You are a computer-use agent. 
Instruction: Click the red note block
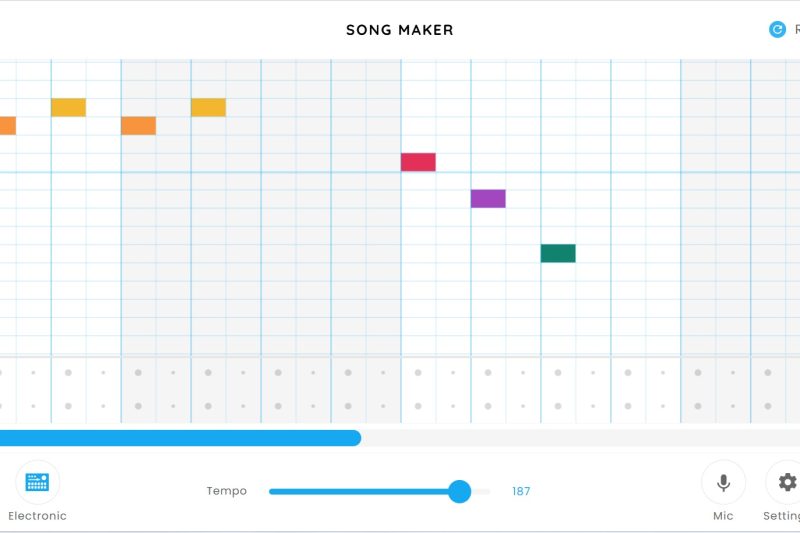tap(418, 162)
